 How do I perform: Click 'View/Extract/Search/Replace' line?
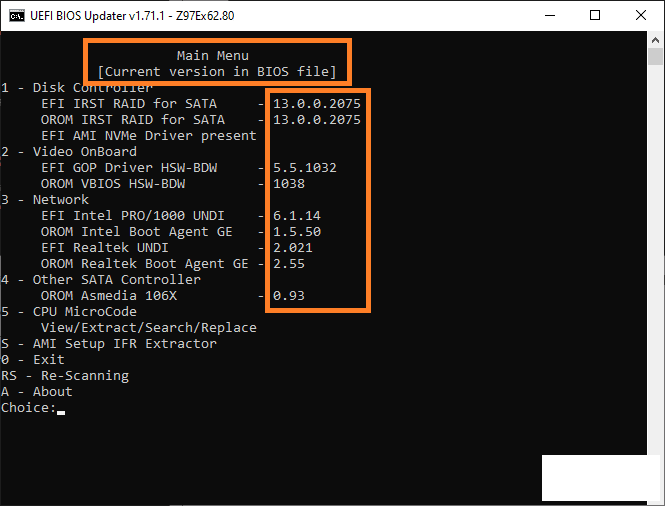(x=149, y=327)
